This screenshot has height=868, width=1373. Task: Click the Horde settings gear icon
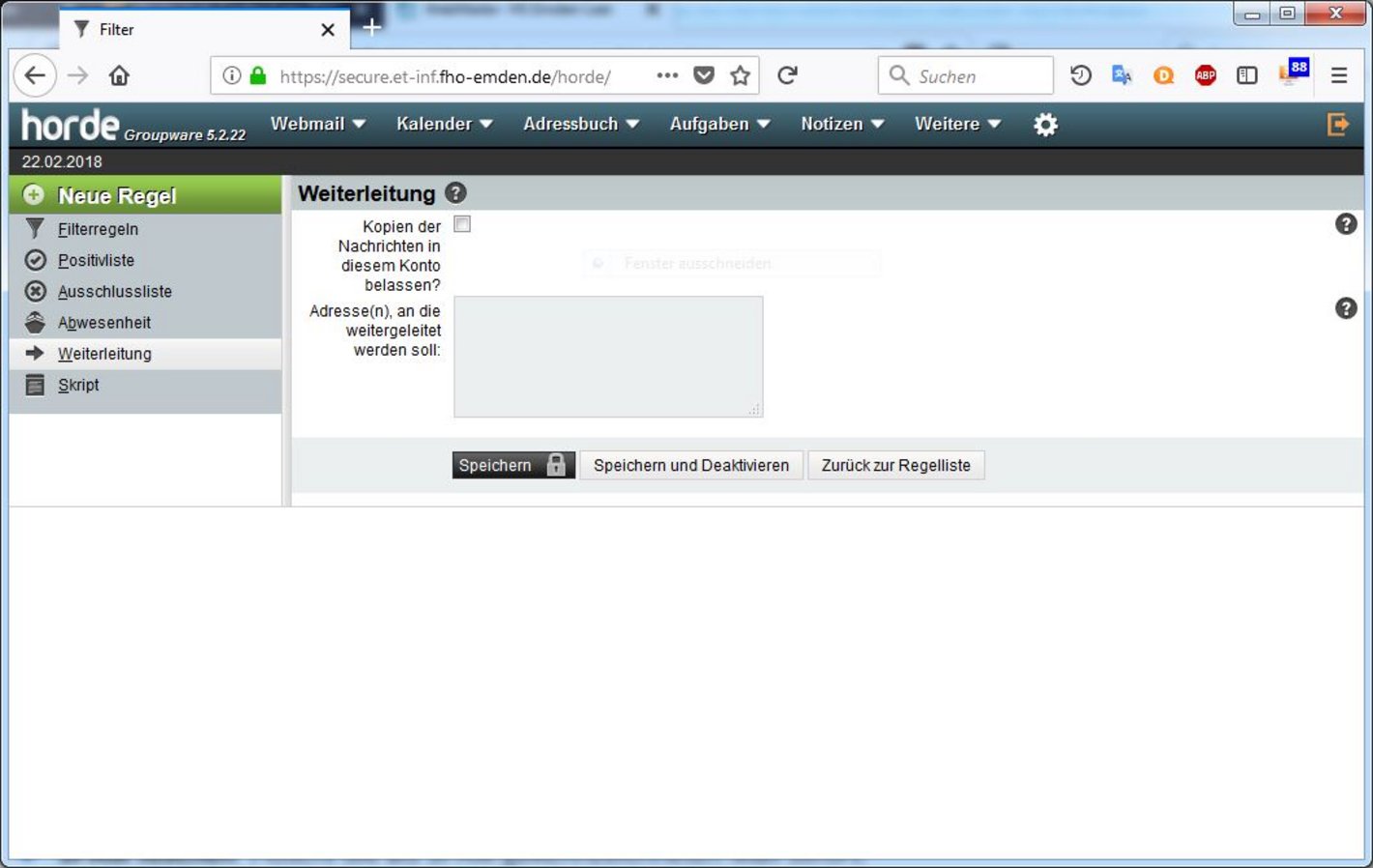tap(1045, 125)
